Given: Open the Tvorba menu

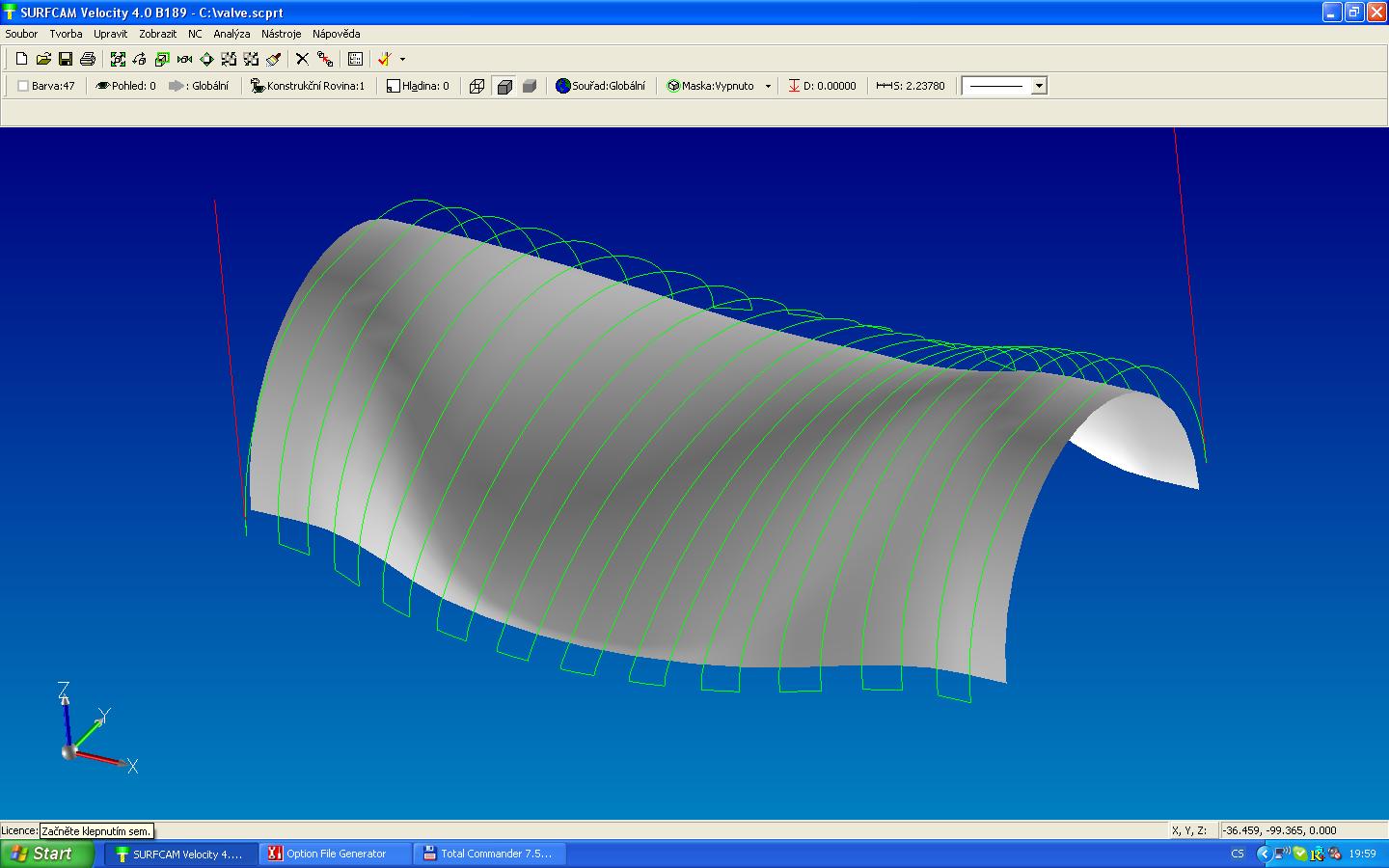Looking at the screenshot, I should click(x=66, y=34).
